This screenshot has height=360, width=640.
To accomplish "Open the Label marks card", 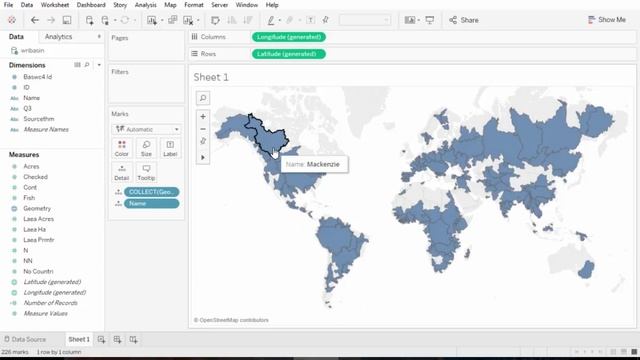I will (x=170, y=149).
